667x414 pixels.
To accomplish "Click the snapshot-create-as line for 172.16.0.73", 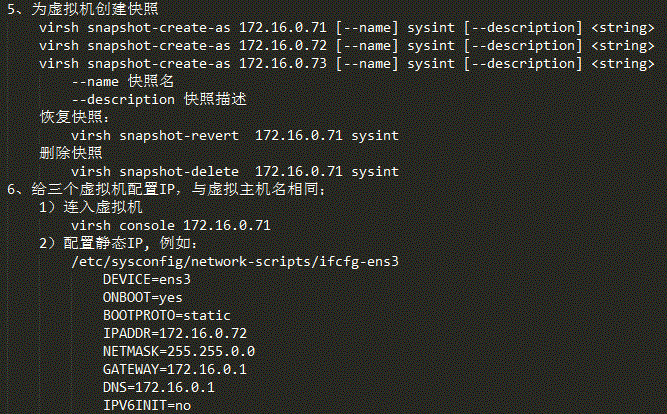I will 347,64.
